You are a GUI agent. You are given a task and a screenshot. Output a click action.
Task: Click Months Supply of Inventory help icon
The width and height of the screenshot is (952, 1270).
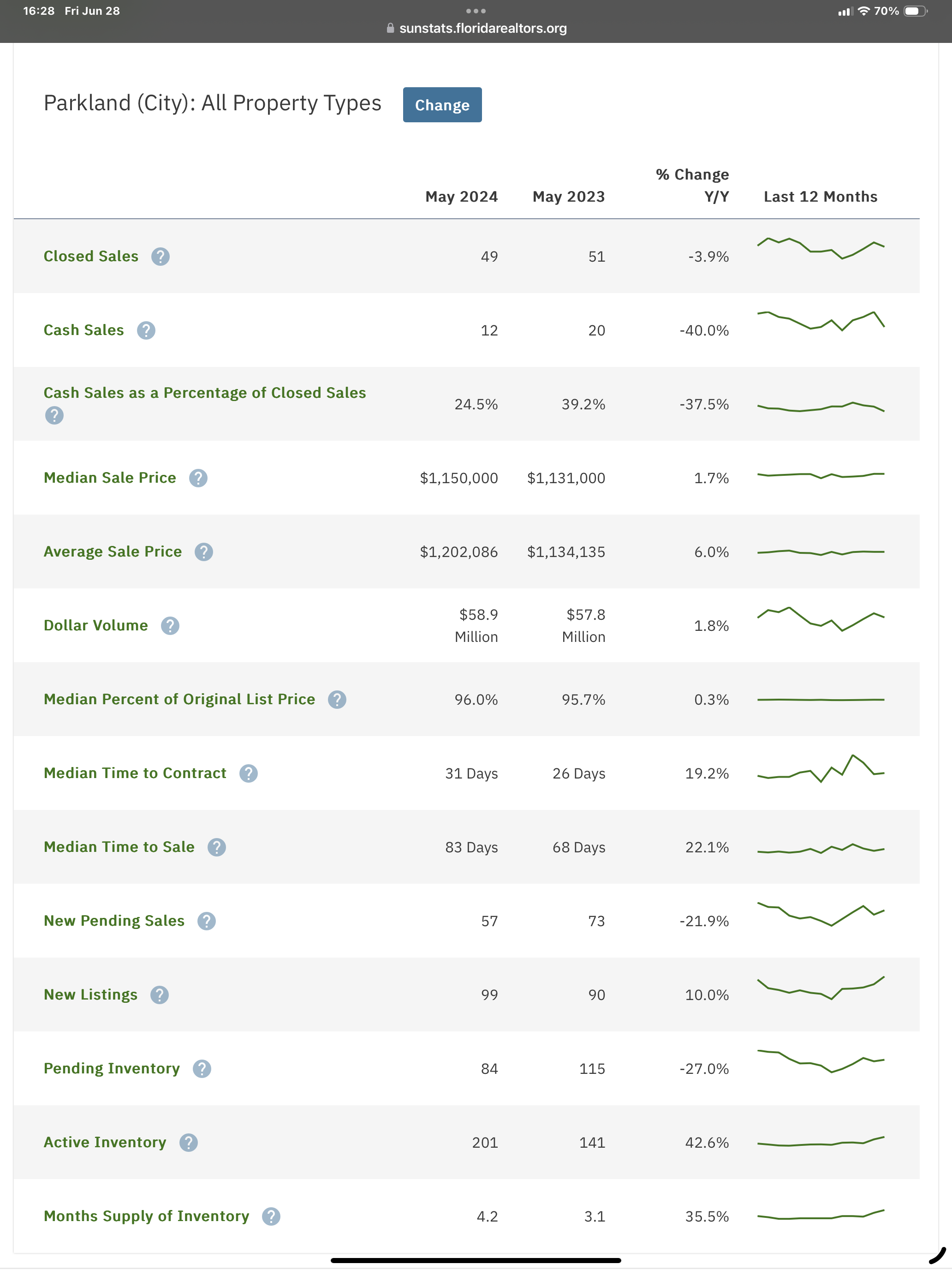[271, 1216]
